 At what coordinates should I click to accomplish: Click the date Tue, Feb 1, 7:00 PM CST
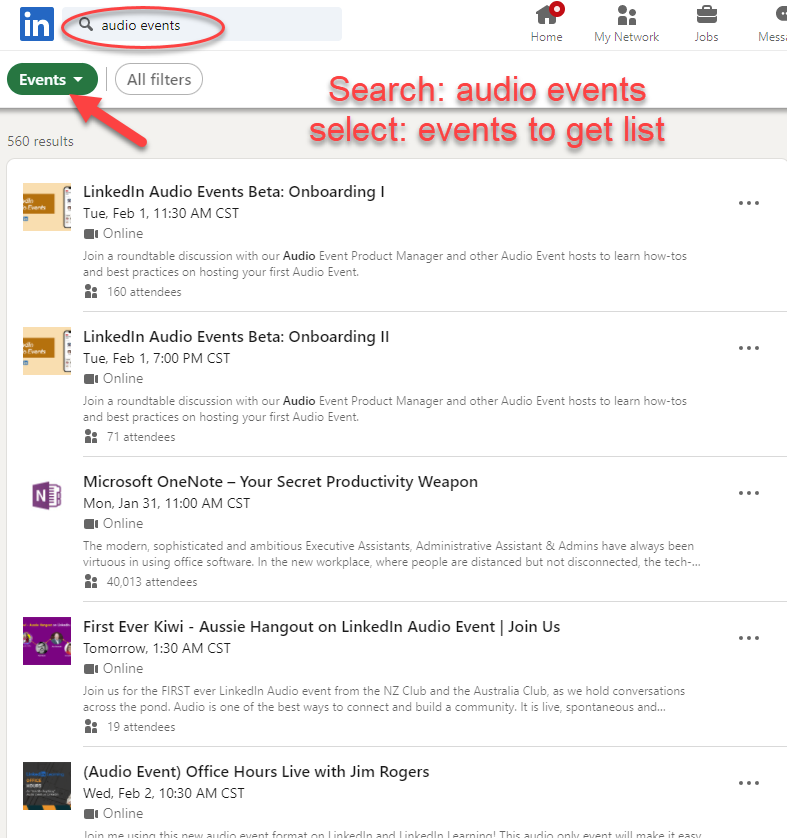point(157,358)
